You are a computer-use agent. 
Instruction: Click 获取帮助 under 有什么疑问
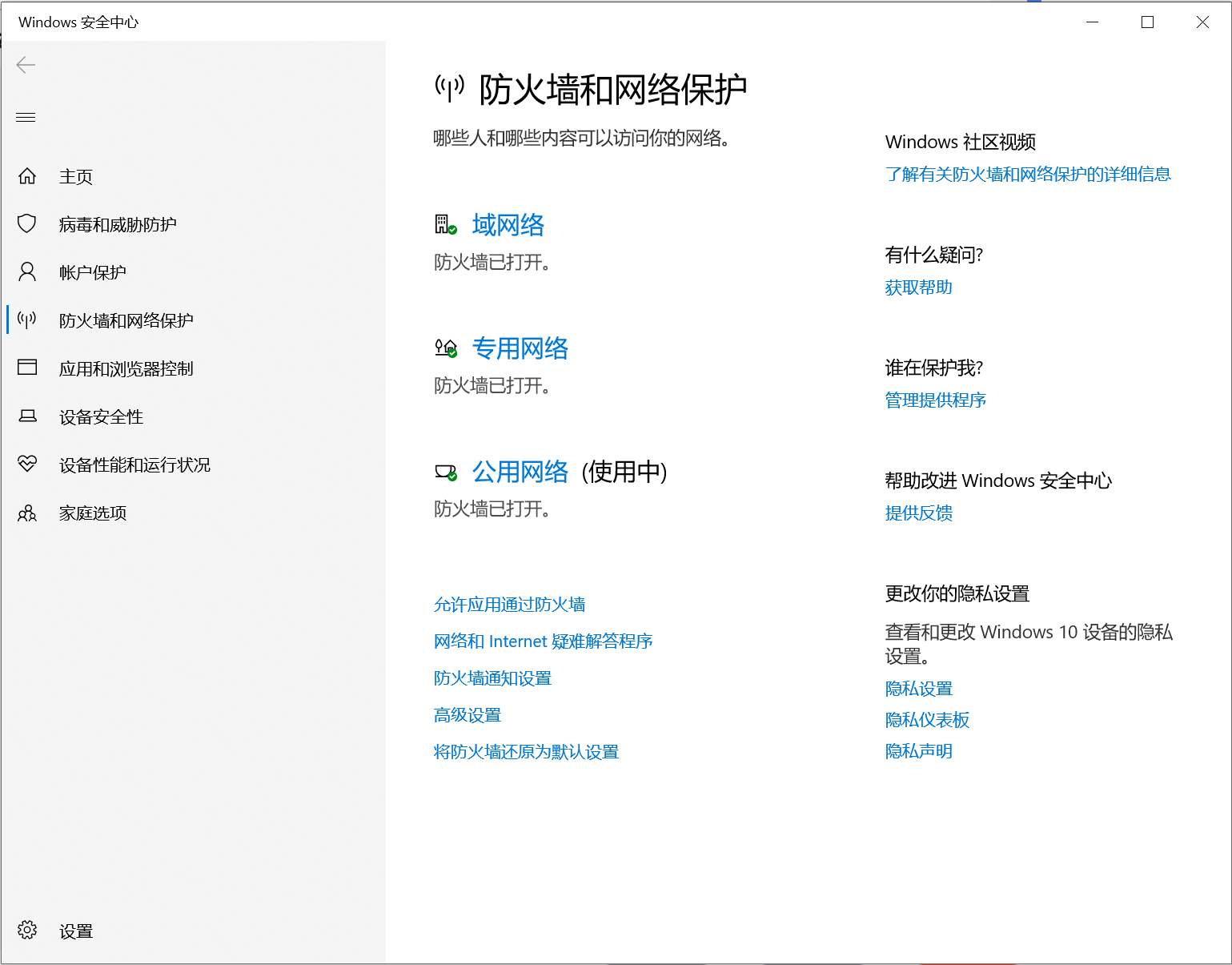point(917,287)
